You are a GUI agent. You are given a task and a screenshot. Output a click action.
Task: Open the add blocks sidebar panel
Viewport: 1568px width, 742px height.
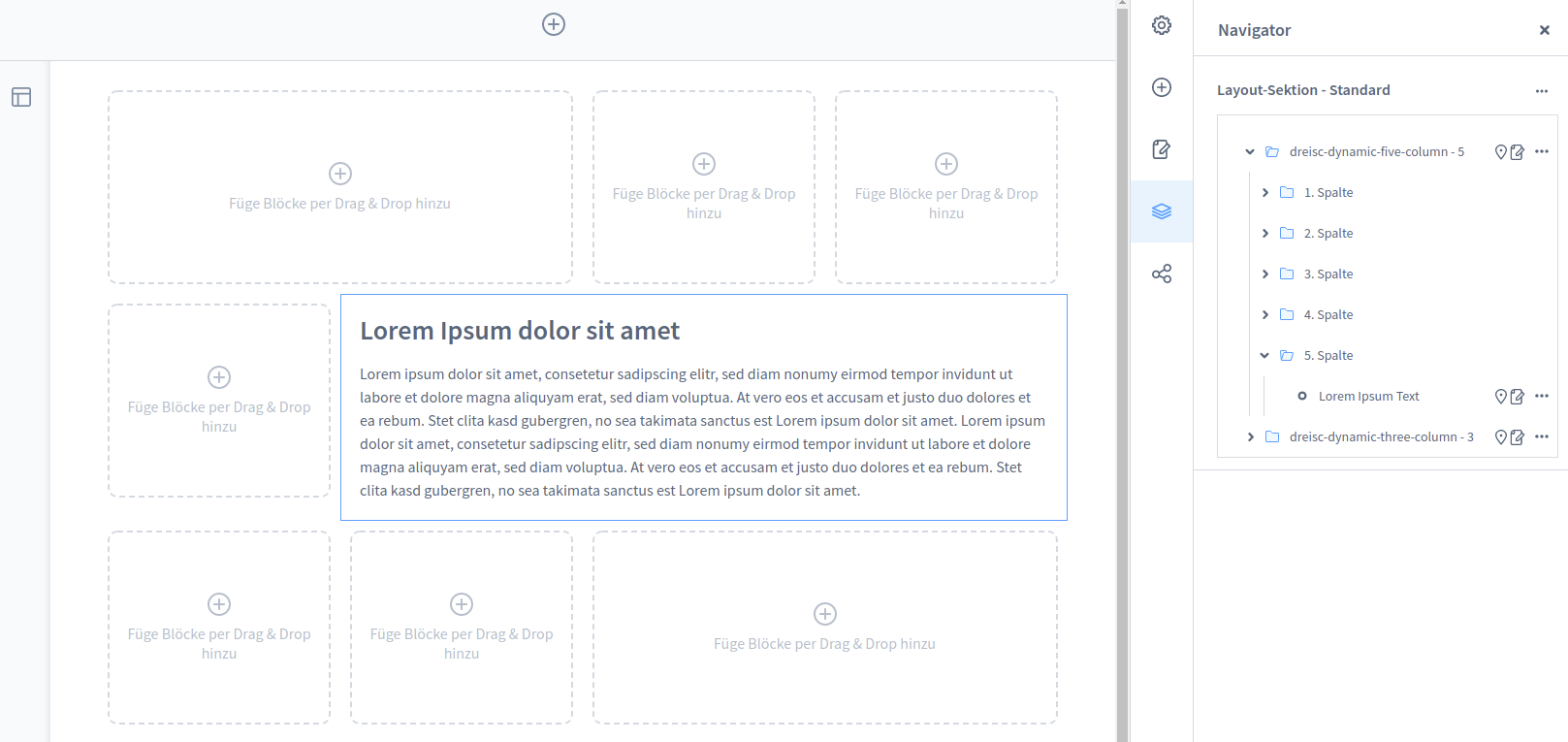[x=1162, y=87]
